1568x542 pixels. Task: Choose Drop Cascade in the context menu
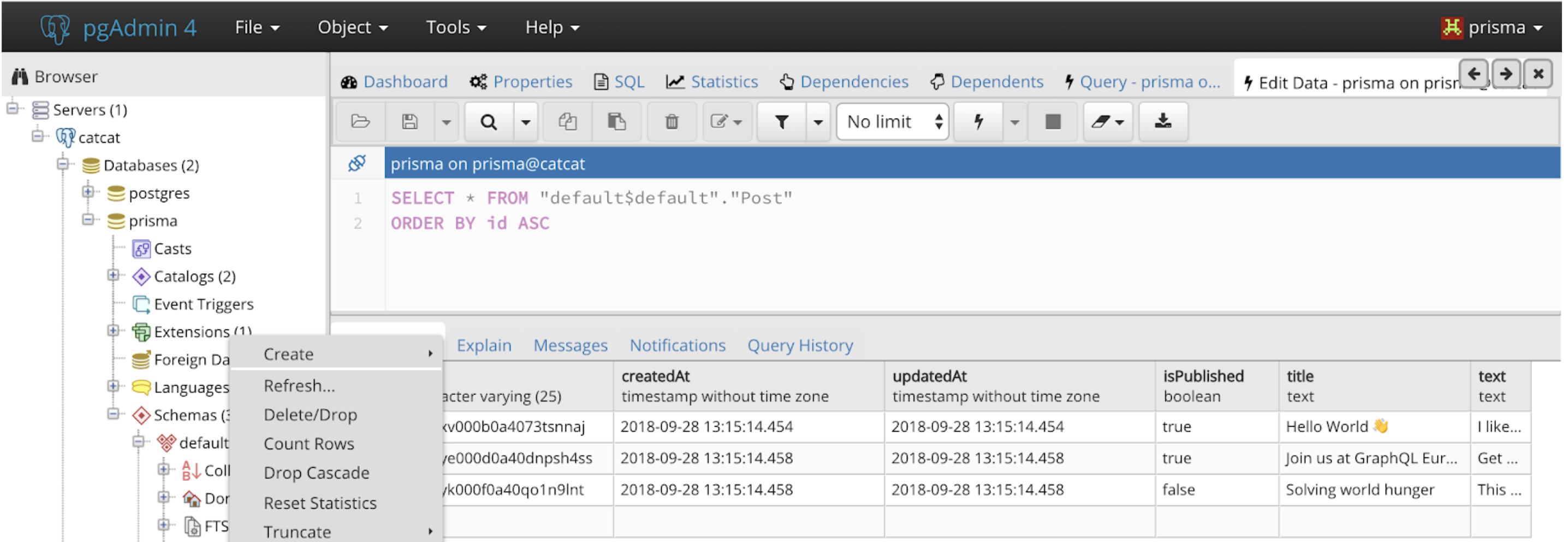(x=337, y=474)
